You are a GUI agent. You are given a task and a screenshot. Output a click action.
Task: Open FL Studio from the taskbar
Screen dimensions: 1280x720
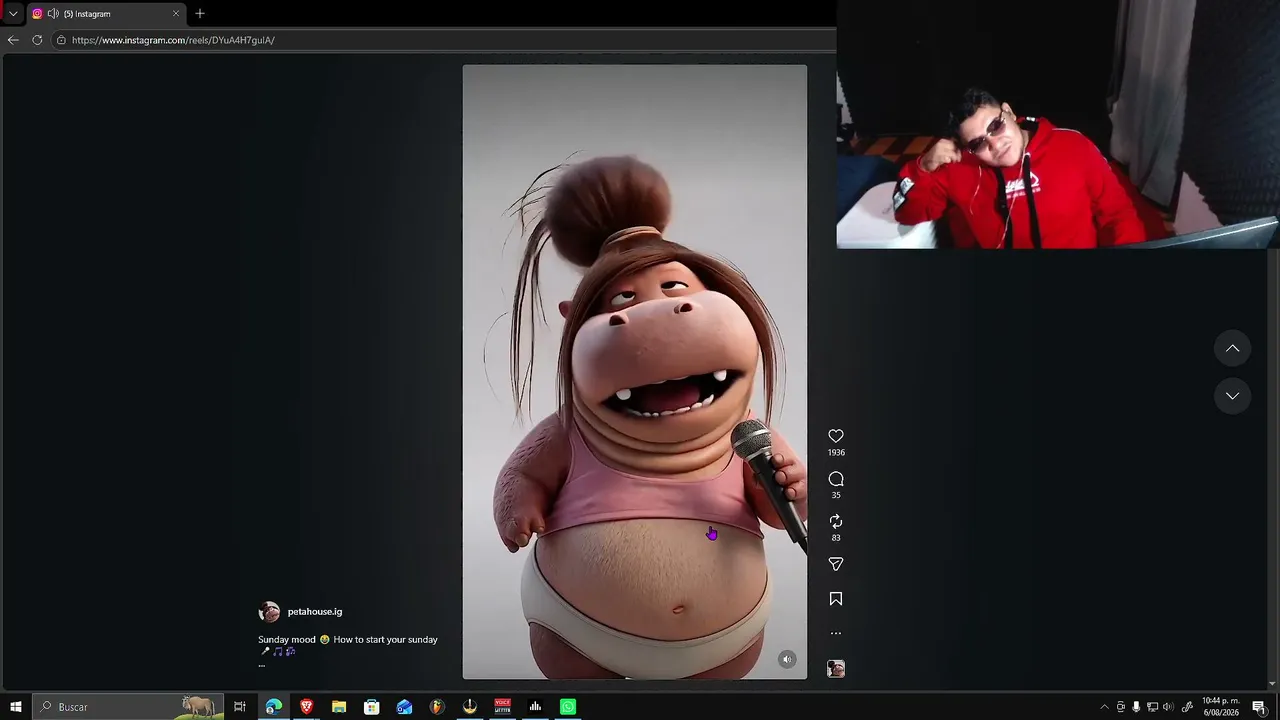point(437,707)
